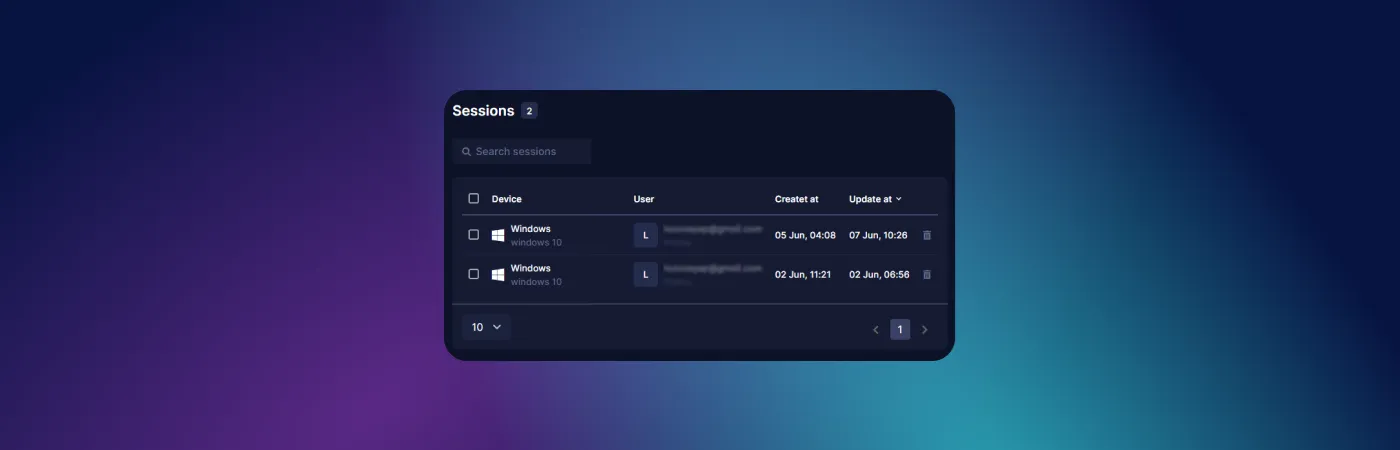Check the session created 02 Jun, 11:21
This screenshot has width=1400, height=450.
click(474, 274)
